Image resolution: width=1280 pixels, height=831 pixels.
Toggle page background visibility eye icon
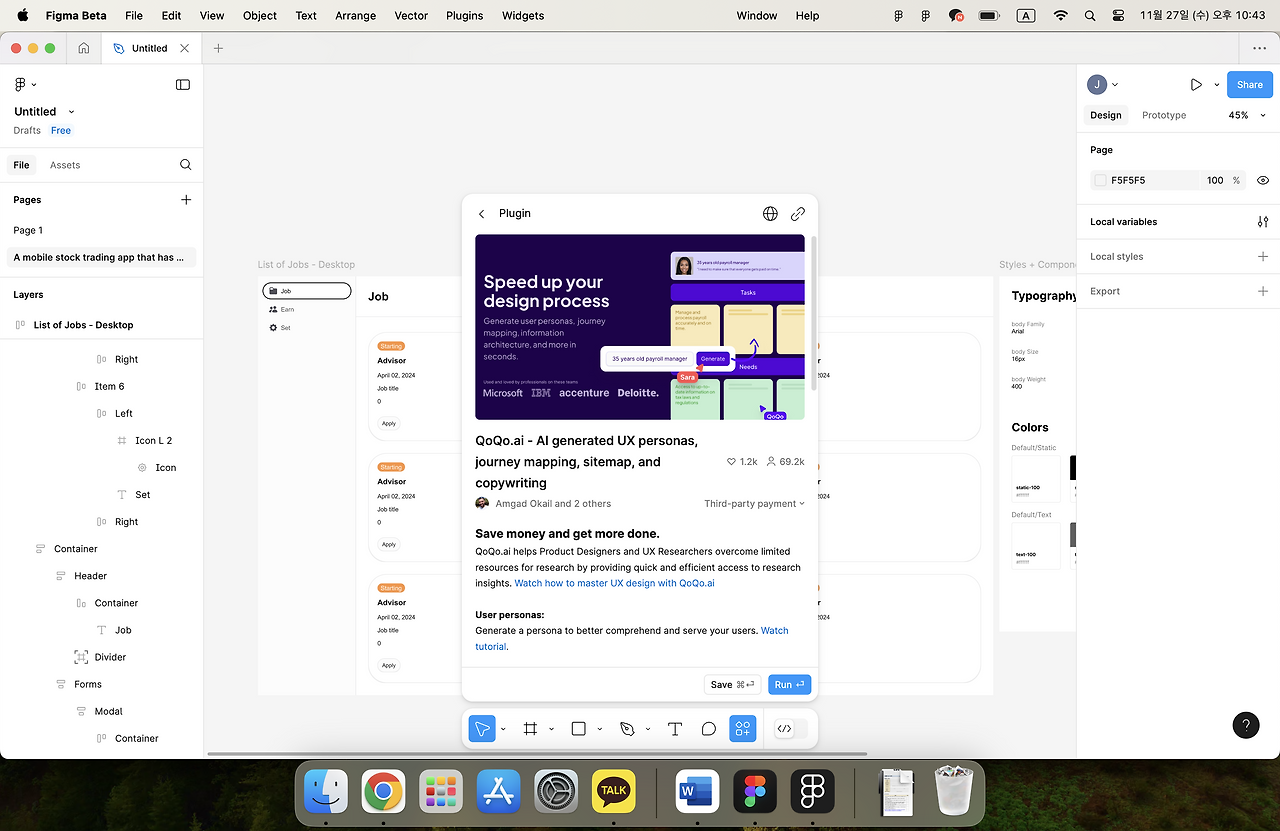point(1263,181)
